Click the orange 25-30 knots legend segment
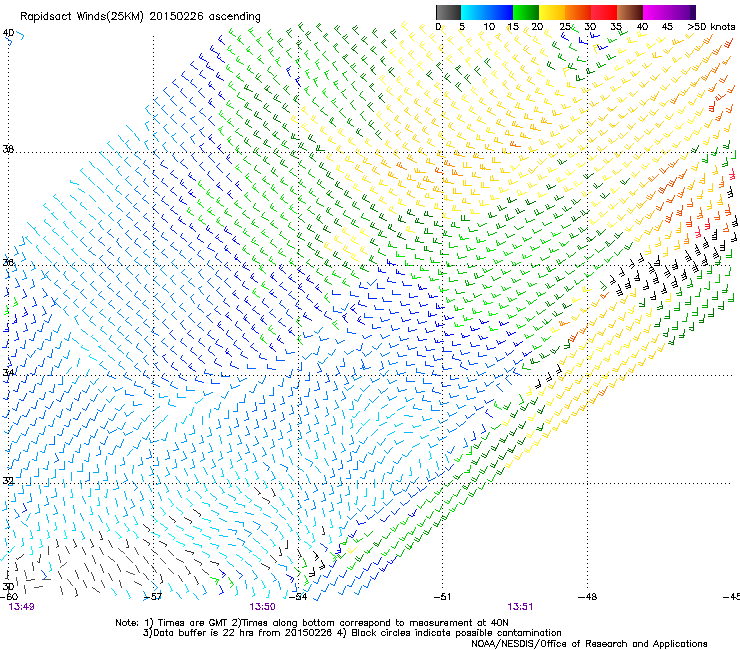Screen dimensions: 740x650 (x=578, y=12)
